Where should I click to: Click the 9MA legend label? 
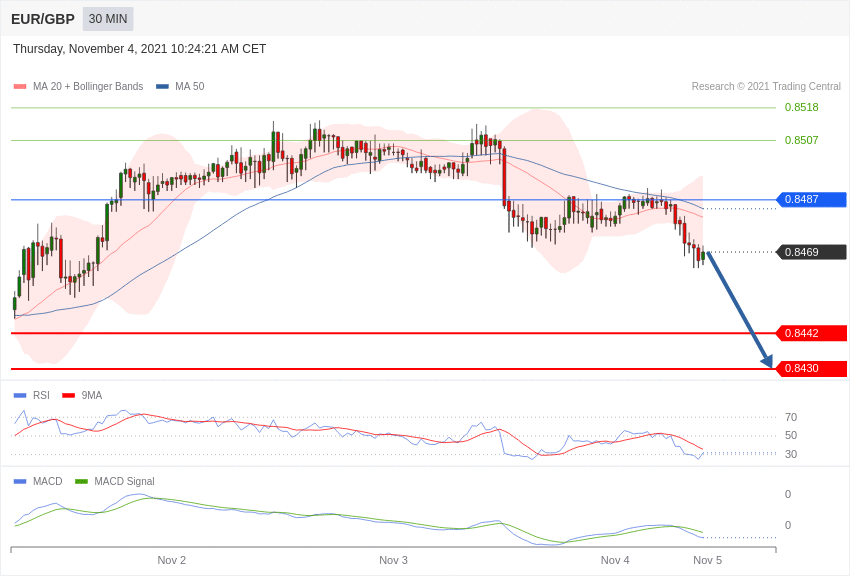pyautogui.click(x=92, y=396)
